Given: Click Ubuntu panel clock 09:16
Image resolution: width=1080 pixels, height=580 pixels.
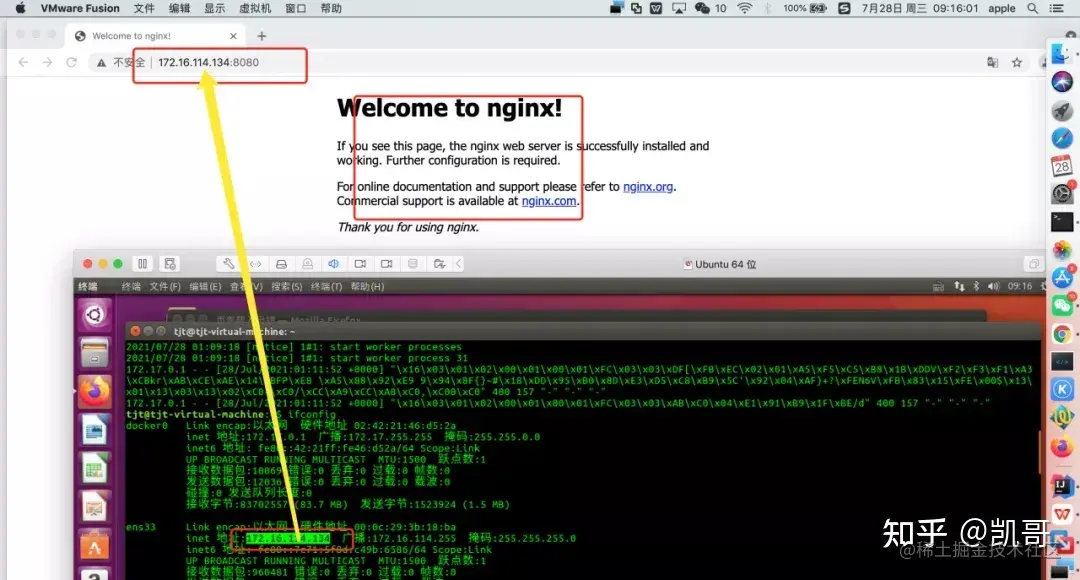Looking at the screenshot, I should pyautogui.click(x=1019, y=287).
